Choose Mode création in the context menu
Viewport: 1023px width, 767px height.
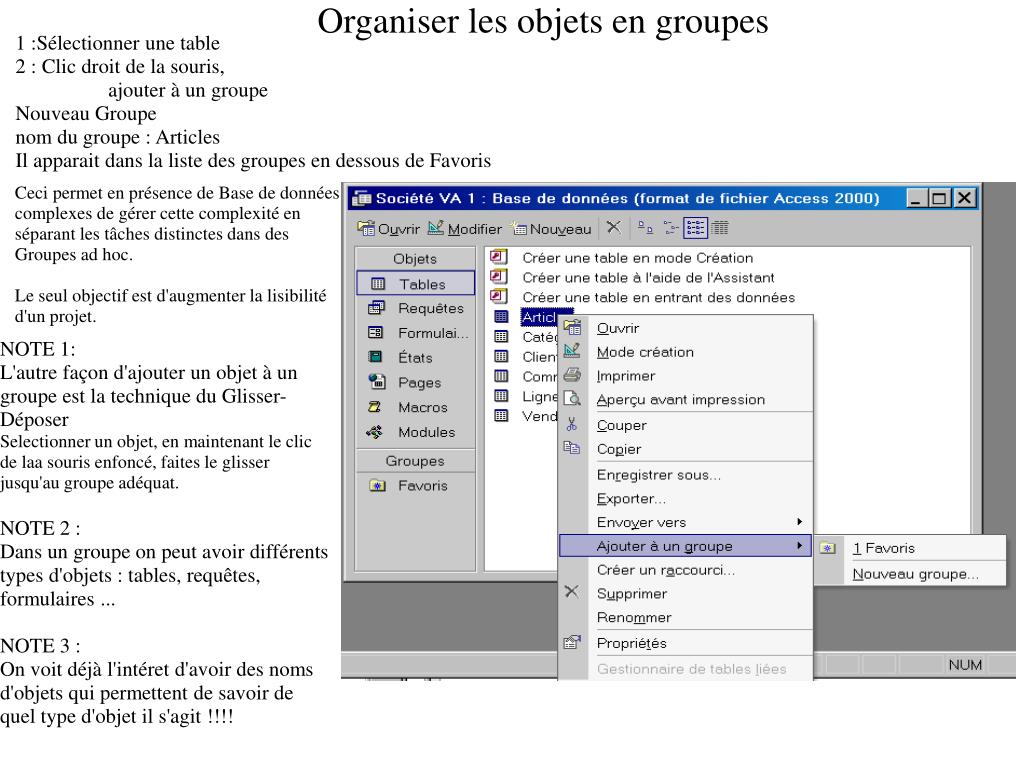[x=686, y=352]
